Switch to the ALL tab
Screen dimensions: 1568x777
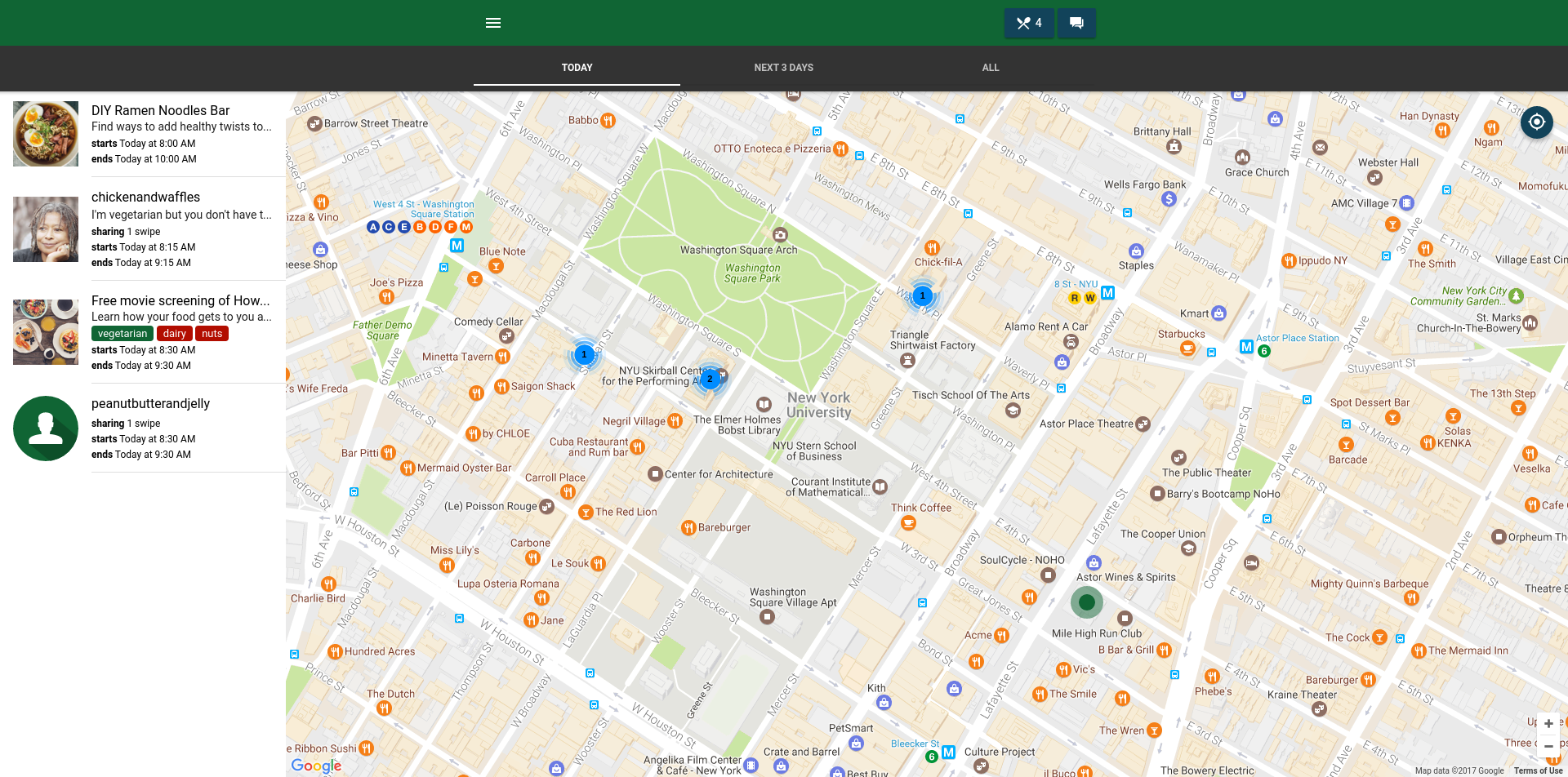pyautogui.click(x=991, y=68)
